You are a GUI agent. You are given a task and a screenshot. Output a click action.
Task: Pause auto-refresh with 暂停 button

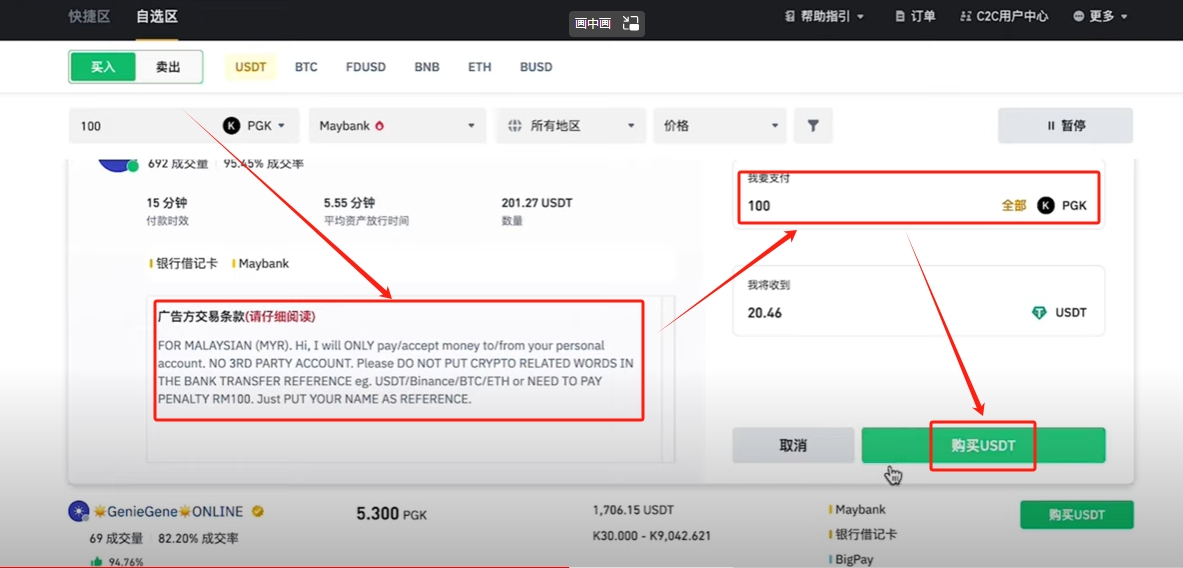[1065, 126]
